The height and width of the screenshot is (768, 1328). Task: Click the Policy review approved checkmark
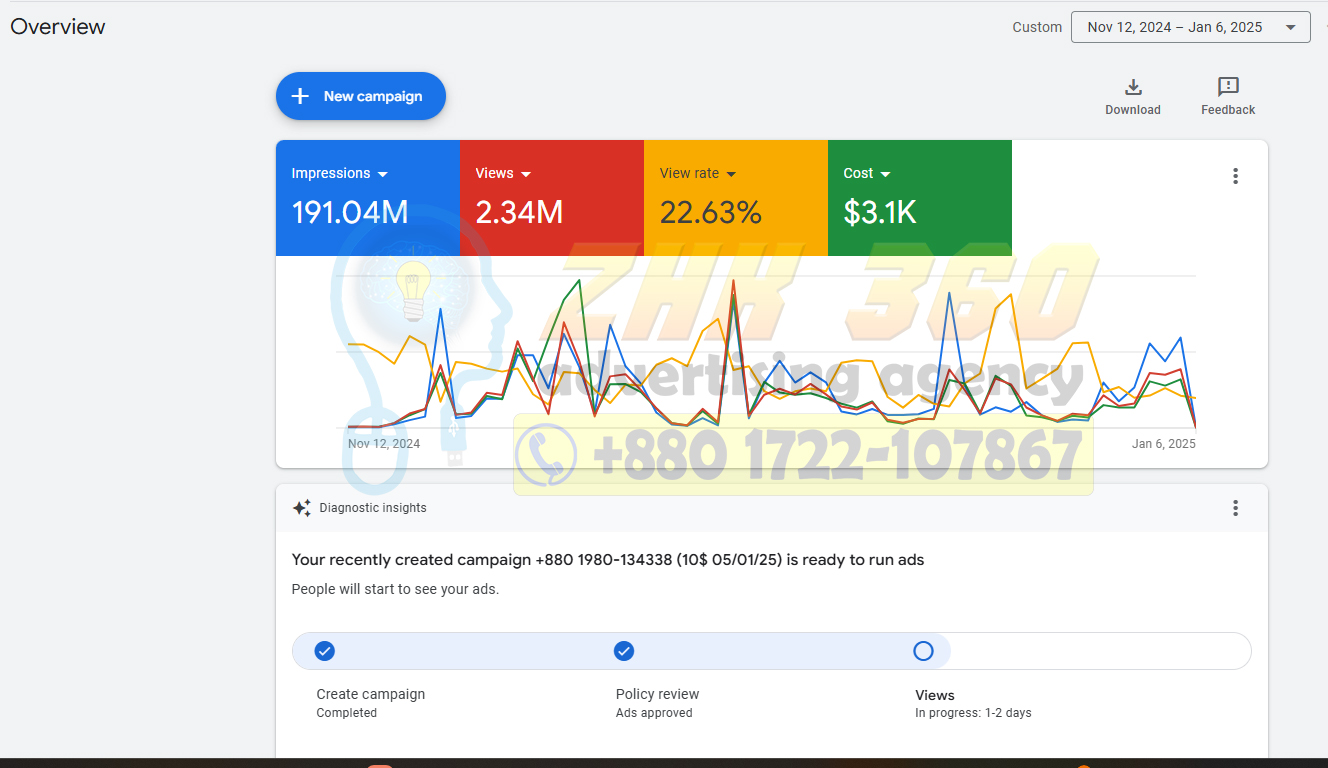[x=624, y=651]
